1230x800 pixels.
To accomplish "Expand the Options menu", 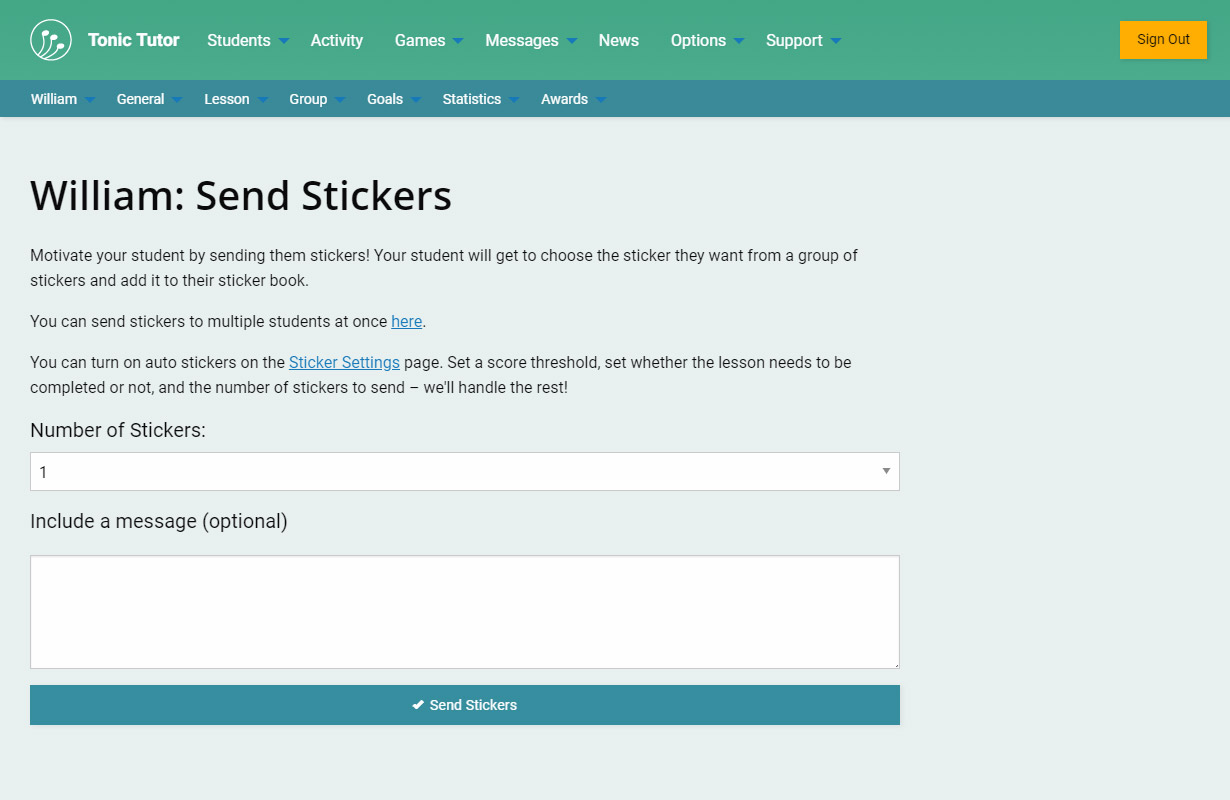I will [x=707, y=41].
